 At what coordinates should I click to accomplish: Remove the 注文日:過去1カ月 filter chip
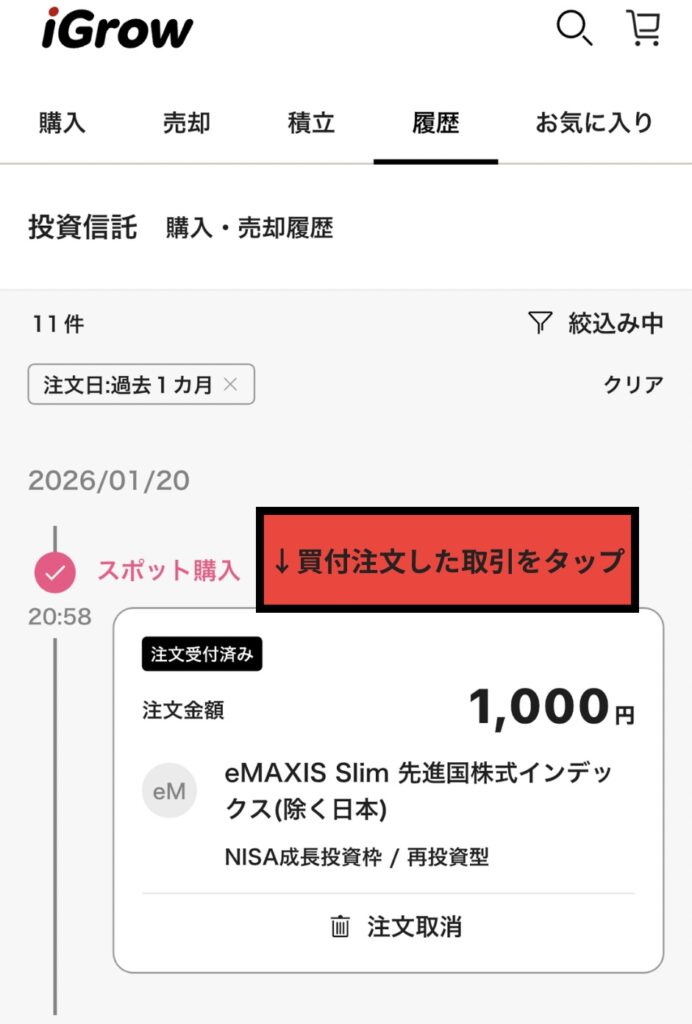[230, 385]
